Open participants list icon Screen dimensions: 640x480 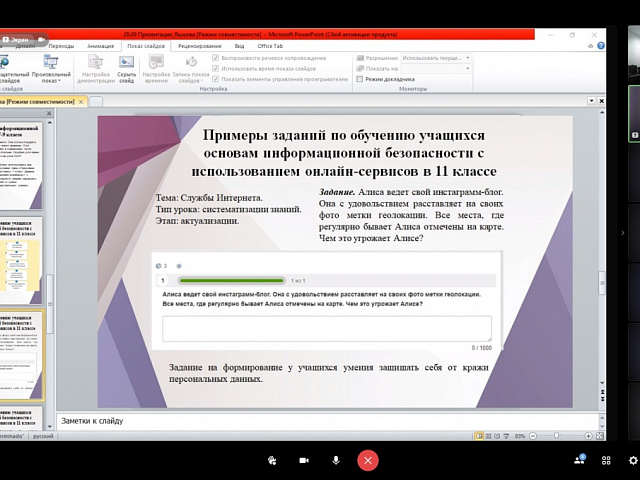(x=580, y=459)
